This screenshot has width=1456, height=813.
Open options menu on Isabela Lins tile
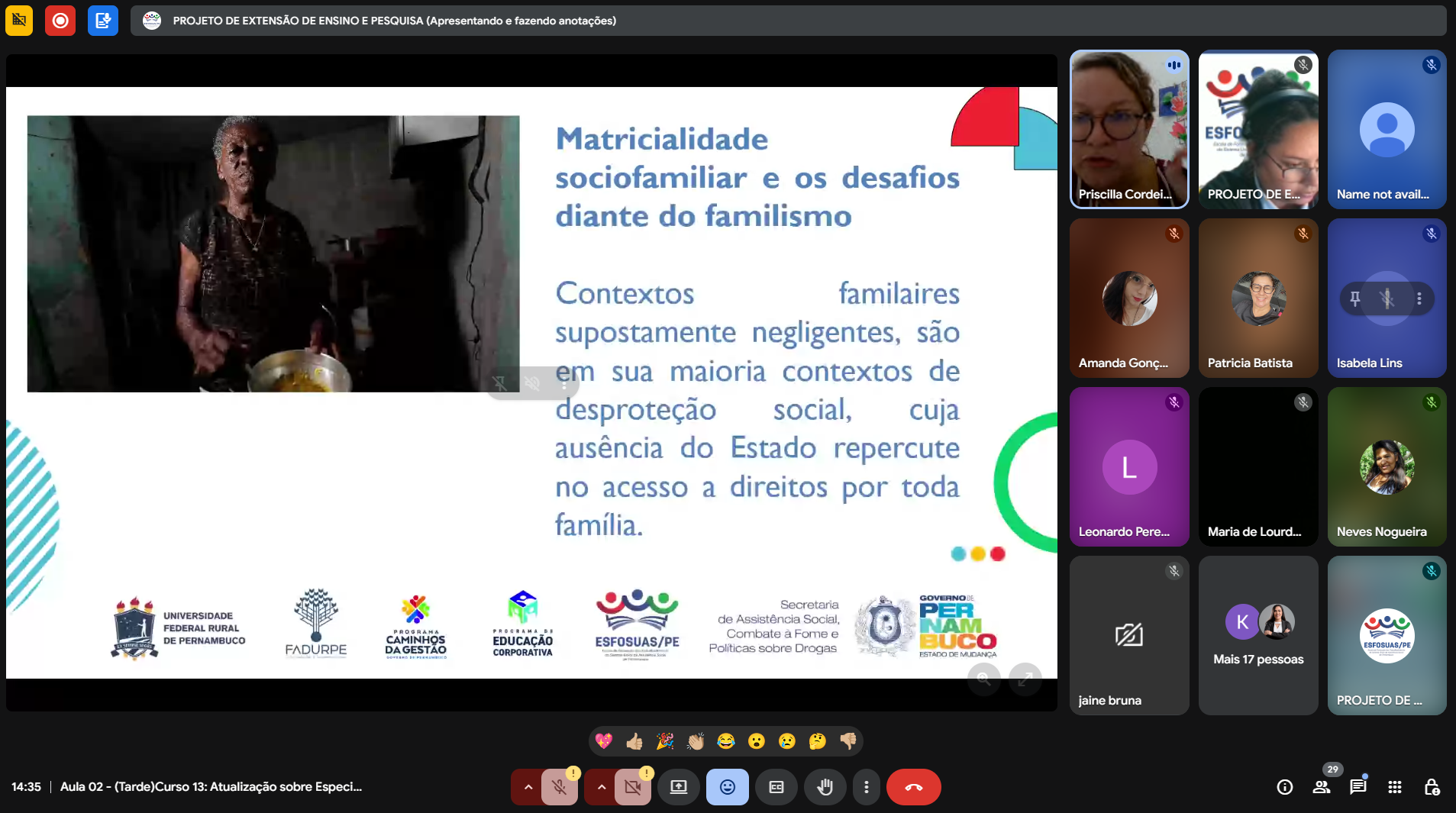pos(1419,298)
